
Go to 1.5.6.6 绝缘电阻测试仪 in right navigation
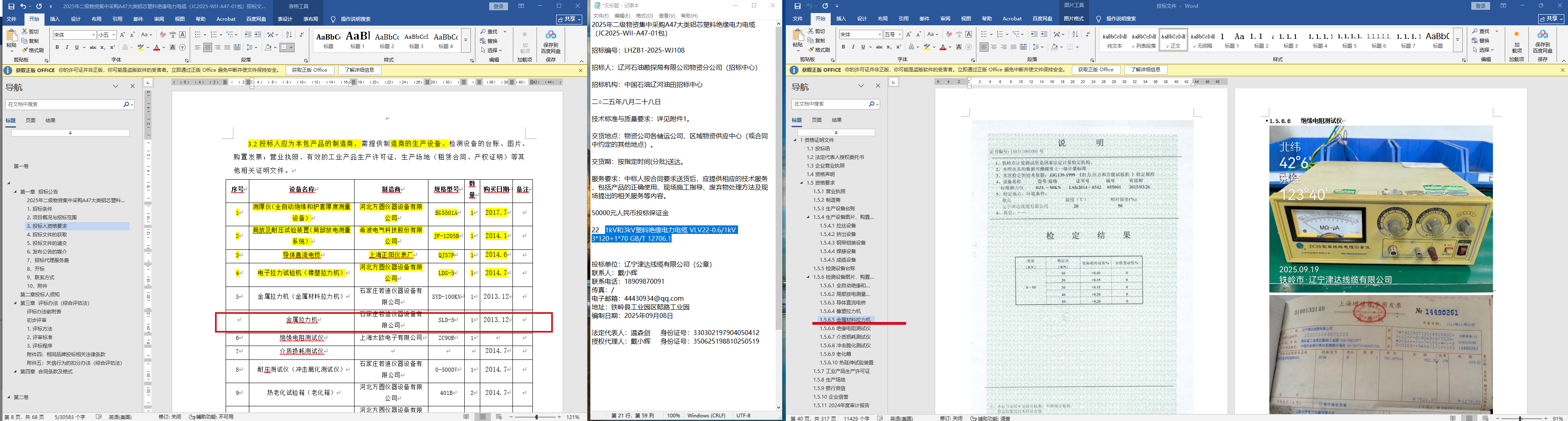845,328
